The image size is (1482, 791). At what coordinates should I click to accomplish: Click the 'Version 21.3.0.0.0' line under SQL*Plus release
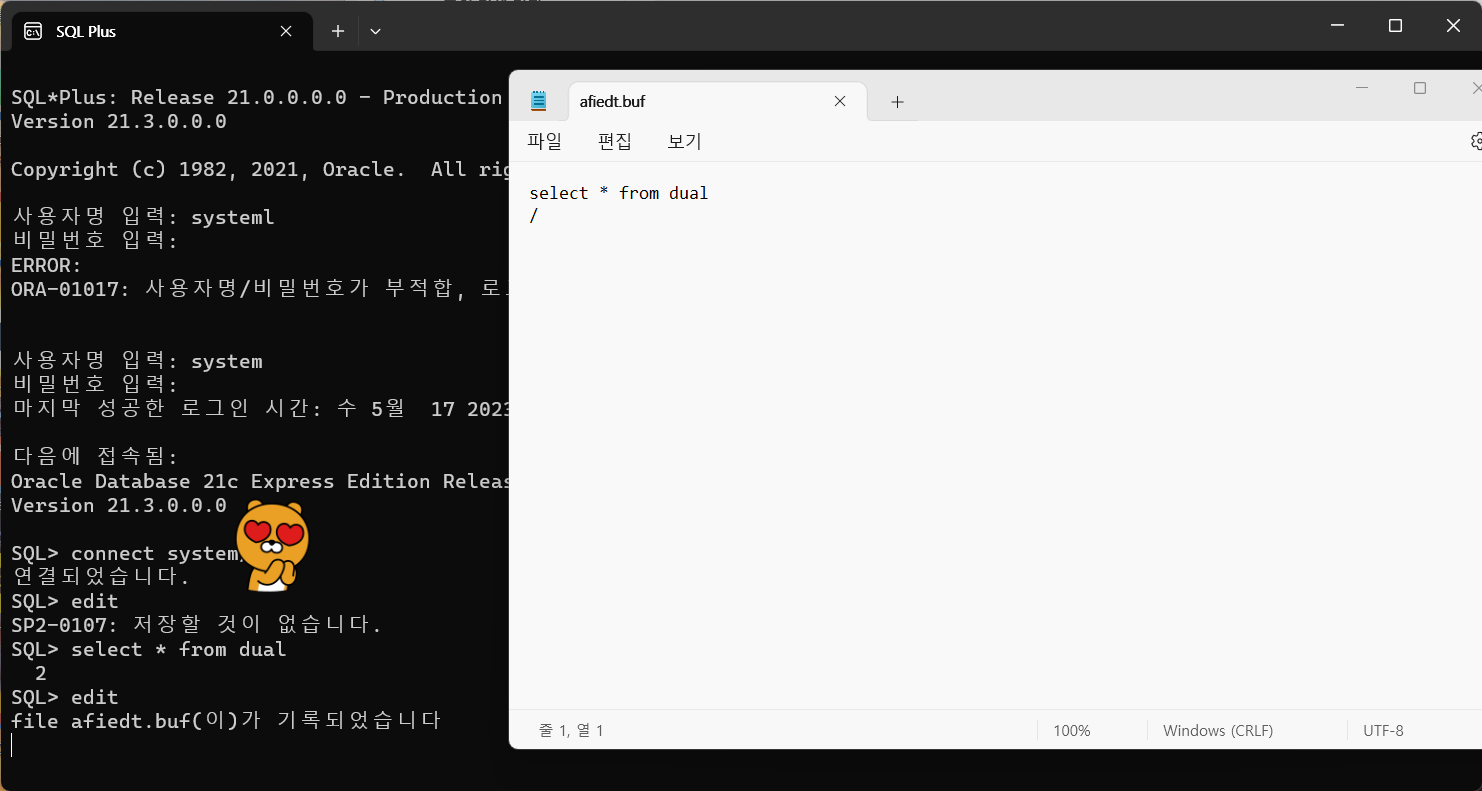[x=119, y=121]
